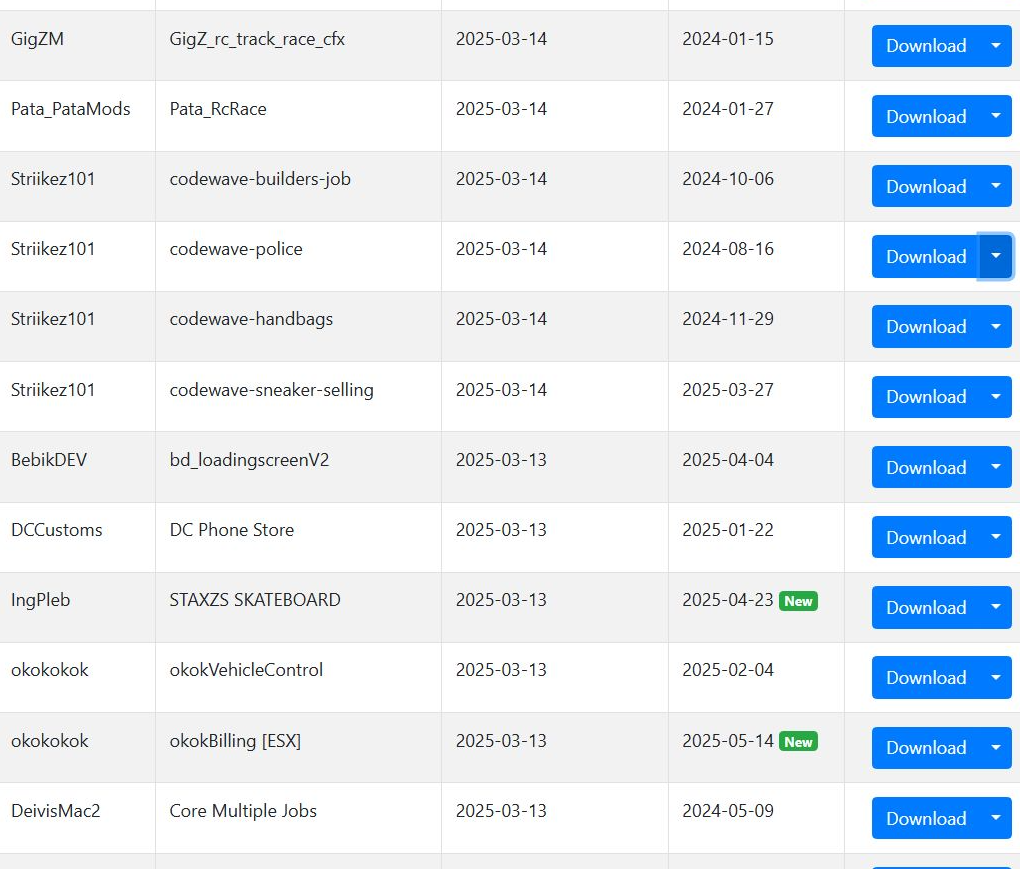Viewport: 1020px width, 869px height.
Task: Open download dropdown for codewave-handbags
Action: pos(995,327)
